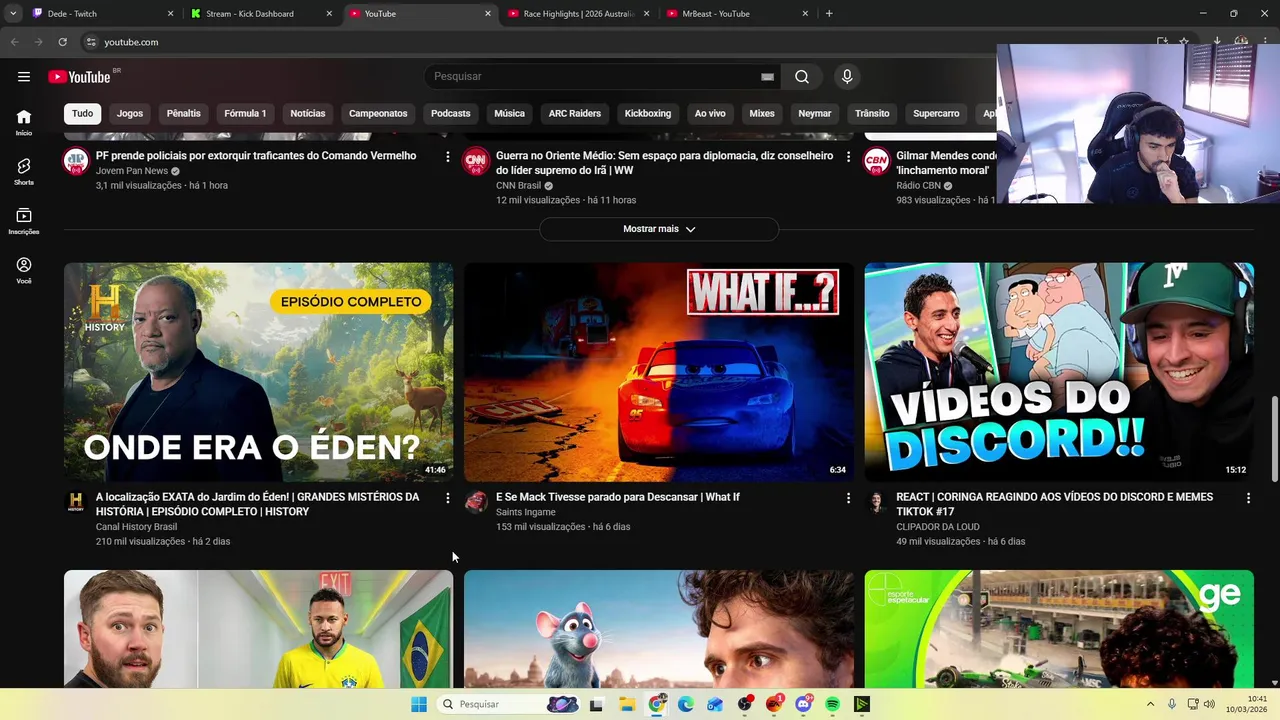Click CBN channel avatar
The height and width of the screenshot is (720, 1280).
[876, 161]
